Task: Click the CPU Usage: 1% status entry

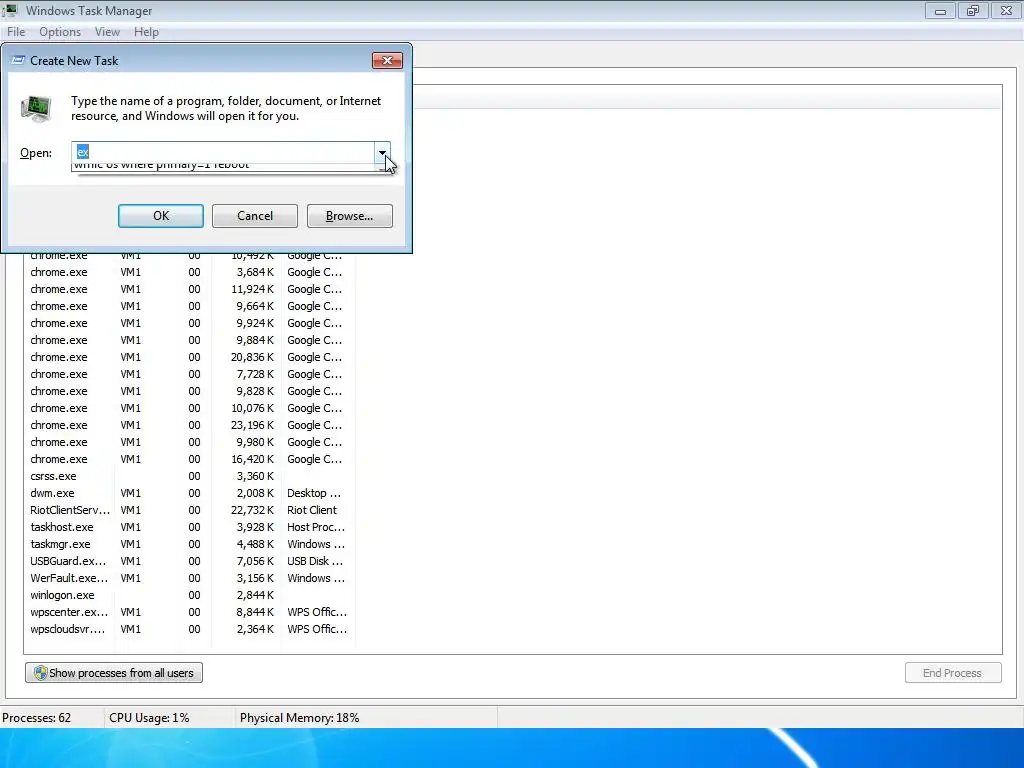Action: pyautogui.click(x=149, y=718)
